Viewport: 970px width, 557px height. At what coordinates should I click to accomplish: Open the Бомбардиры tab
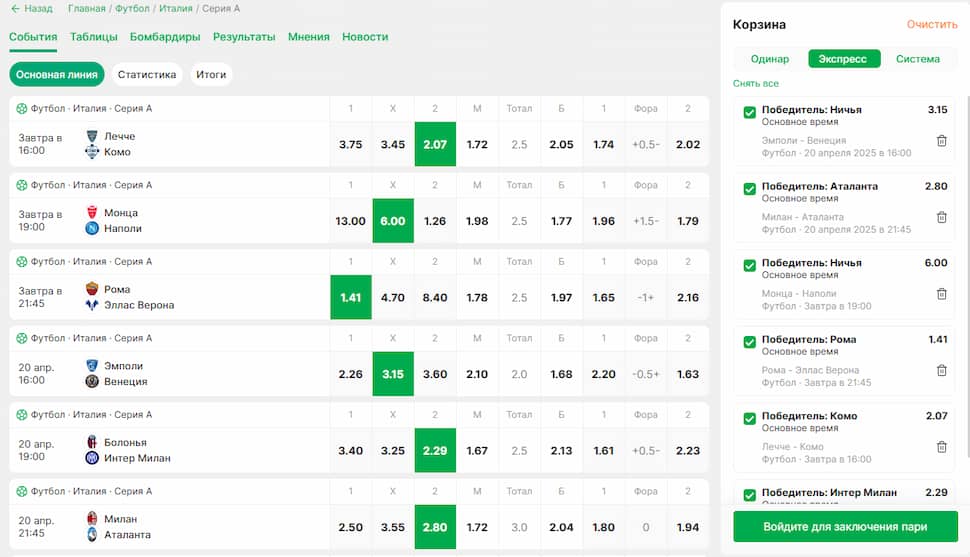point(165,37)
